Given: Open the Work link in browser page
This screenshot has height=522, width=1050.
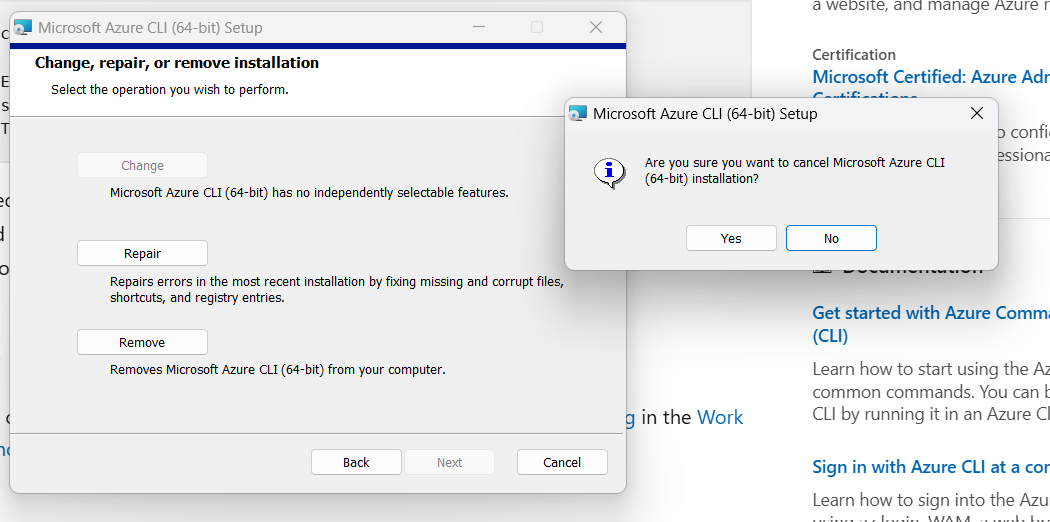Looking at the screenshot, I should pos(720,418).
